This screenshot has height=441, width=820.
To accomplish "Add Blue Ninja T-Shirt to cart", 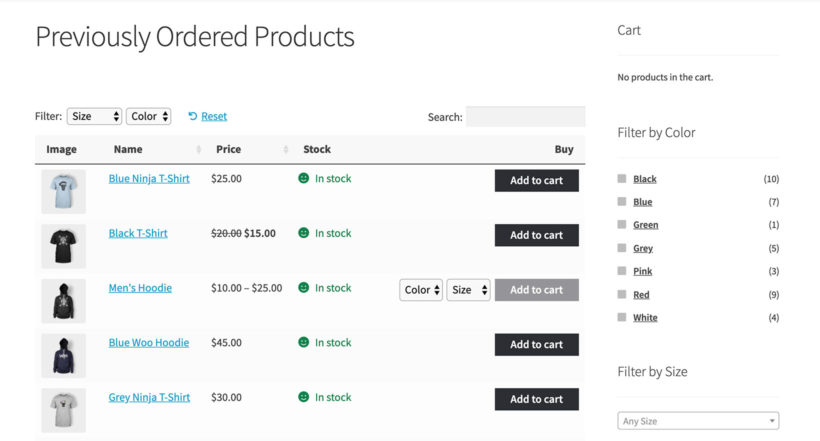I will 537,180.
